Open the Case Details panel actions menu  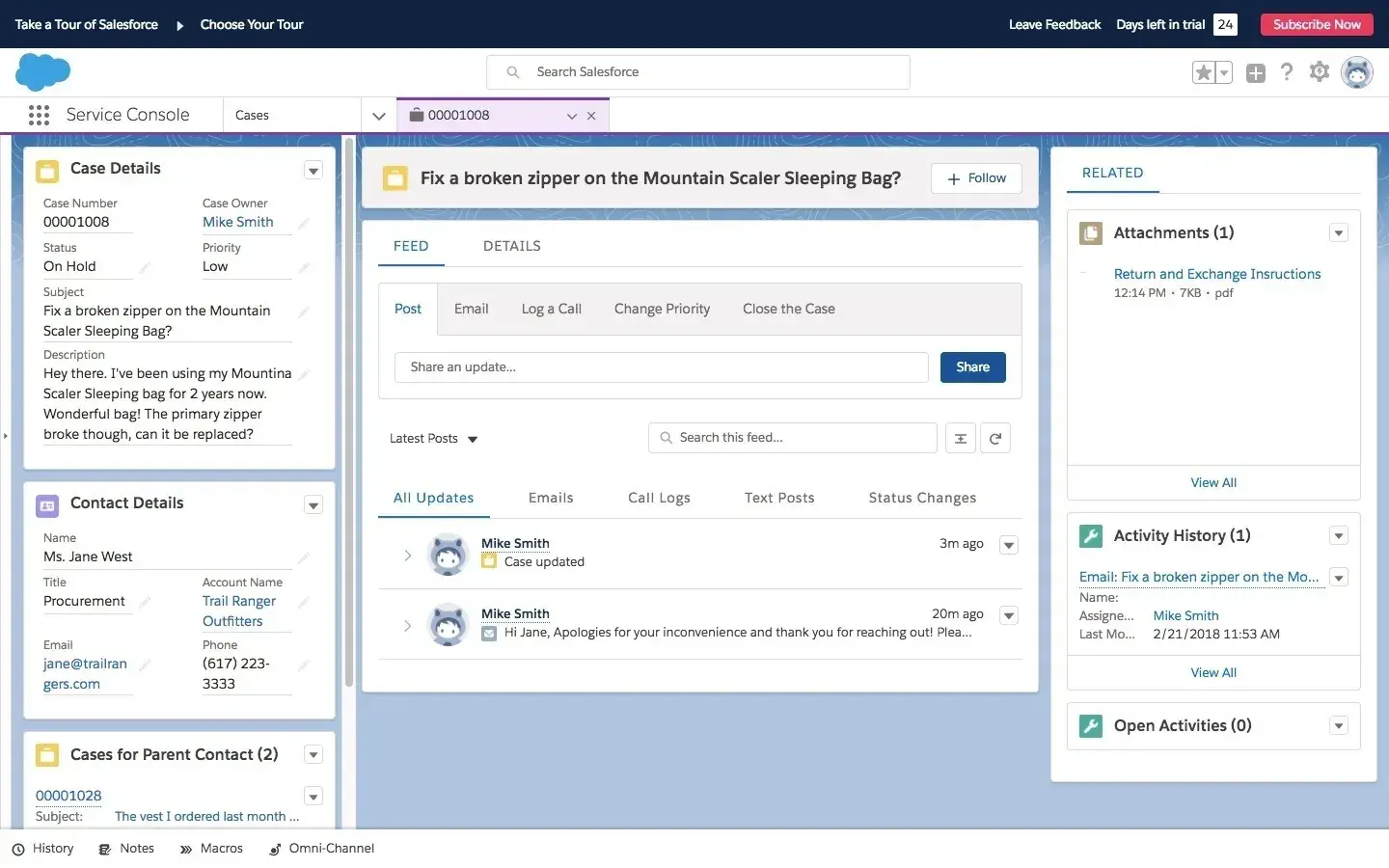tap(313, 170)
